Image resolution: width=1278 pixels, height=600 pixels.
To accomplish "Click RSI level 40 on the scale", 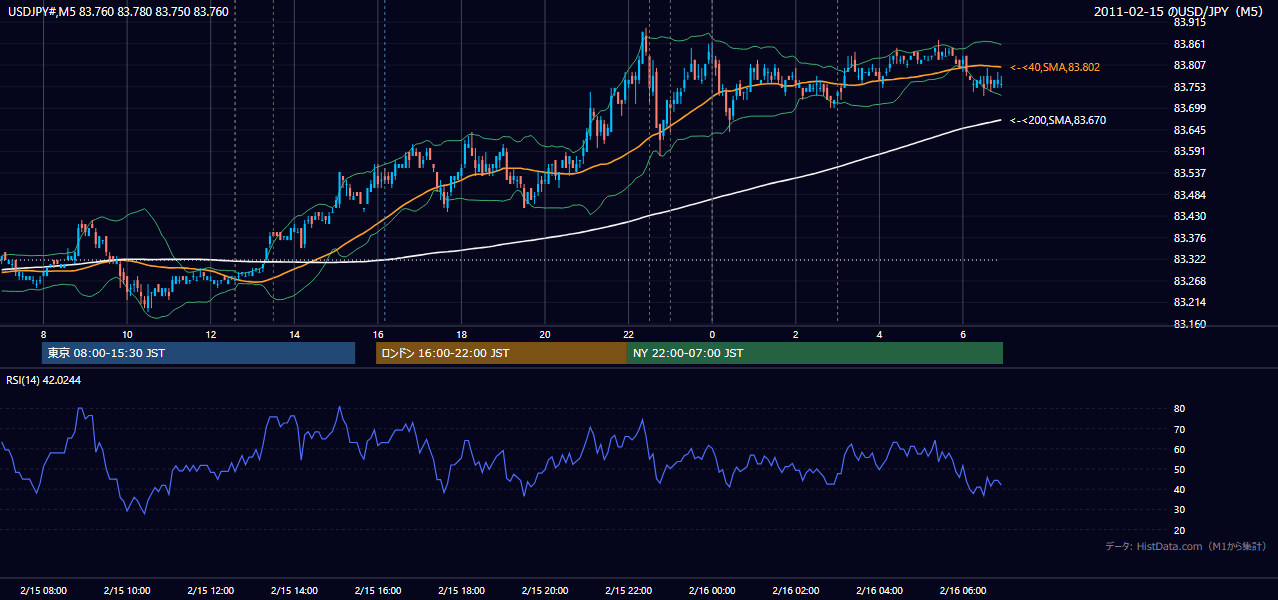I will (x=1179, y=489).
